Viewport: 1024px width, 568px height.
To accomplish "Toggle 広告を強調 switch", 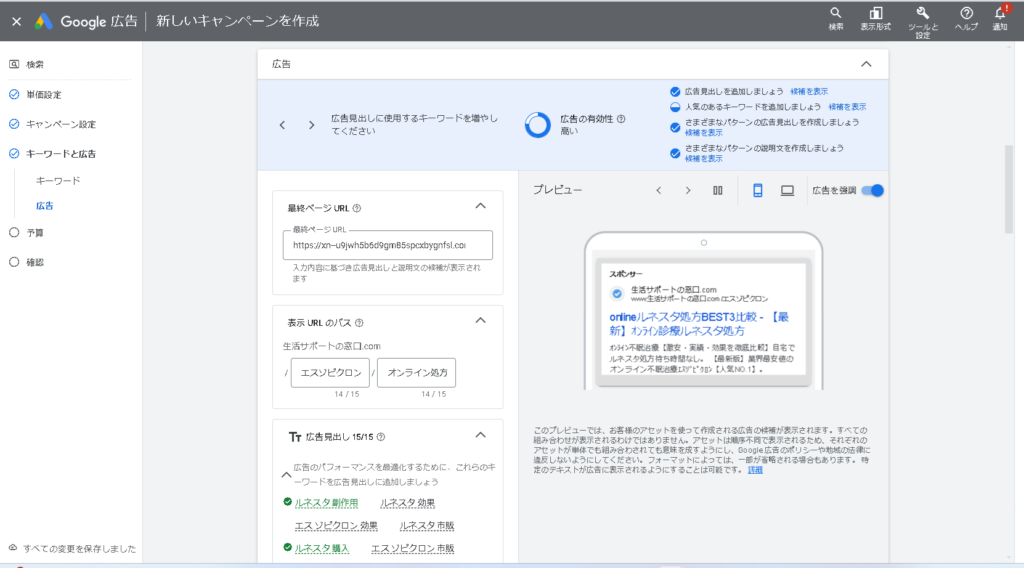I will coord(872,191).
